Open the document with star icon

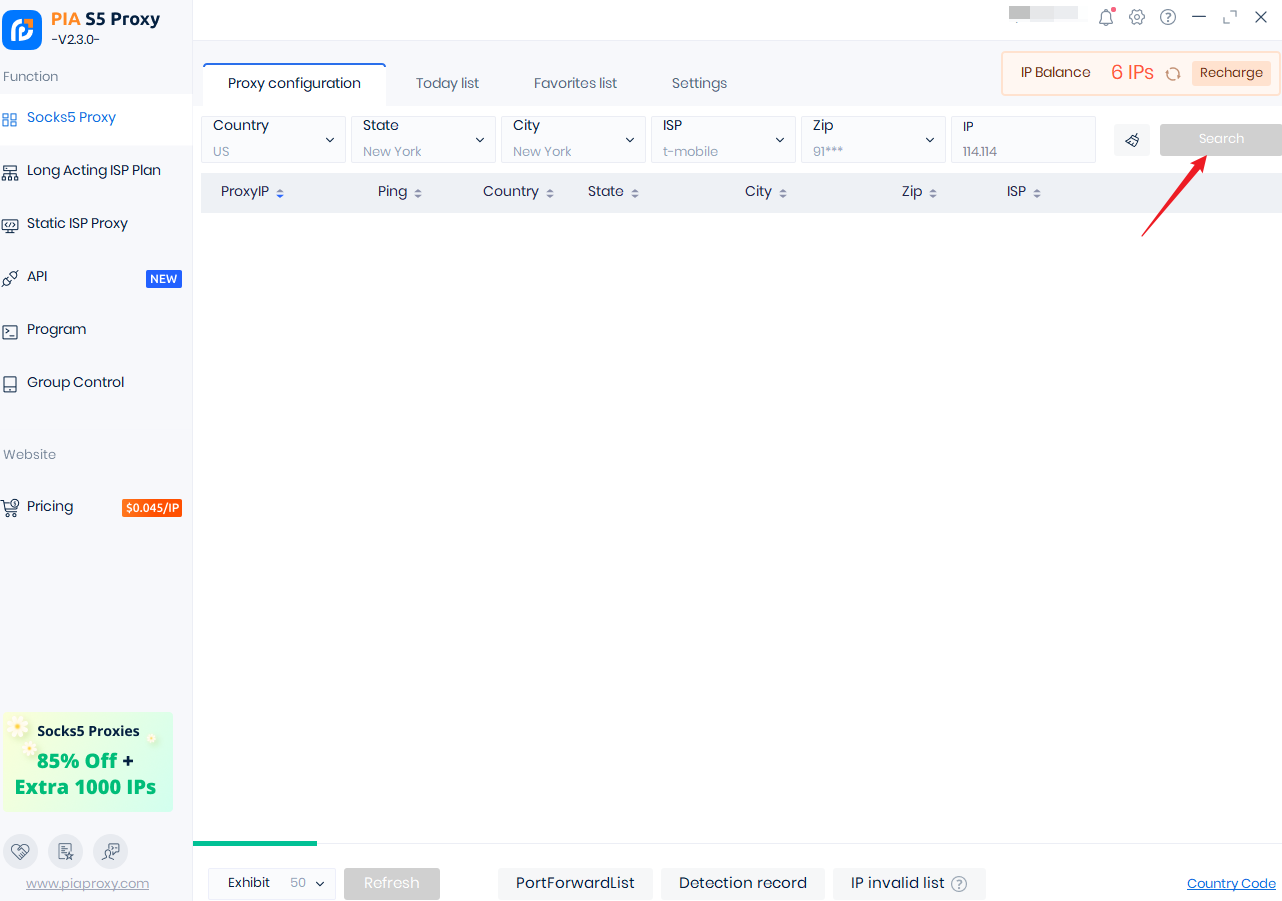tap(66, 851)
